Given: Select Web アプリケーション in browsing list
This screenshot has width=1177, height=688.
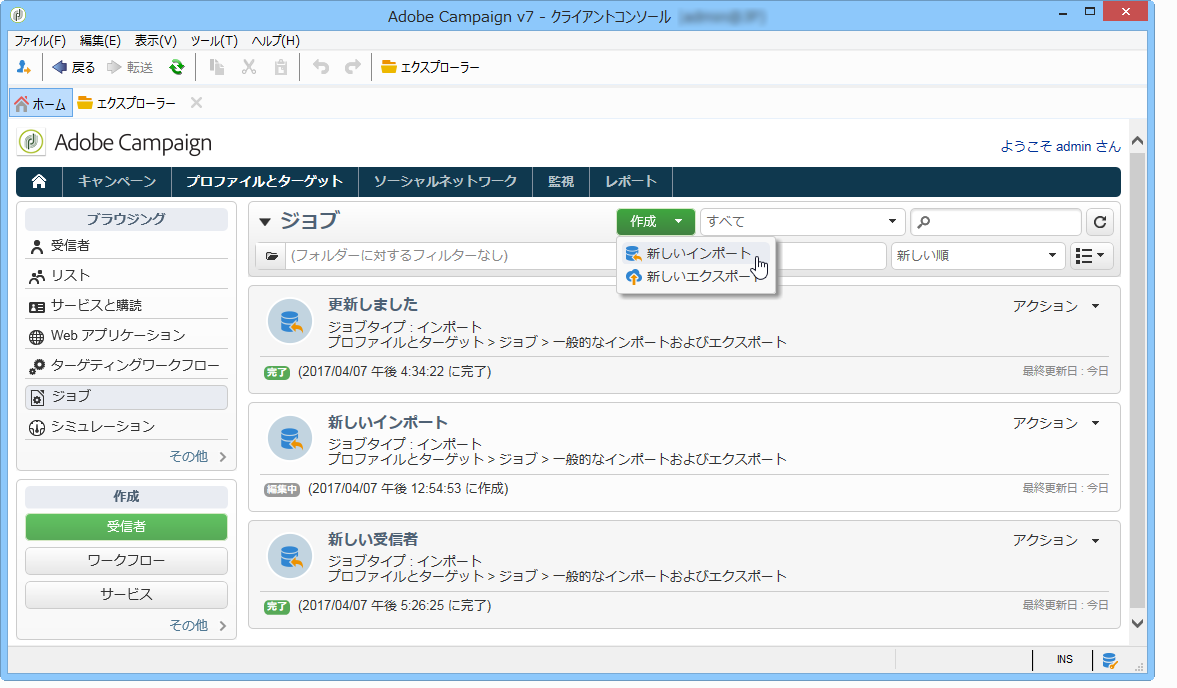Looking at the screenshot, I should [x=126, y=336].
